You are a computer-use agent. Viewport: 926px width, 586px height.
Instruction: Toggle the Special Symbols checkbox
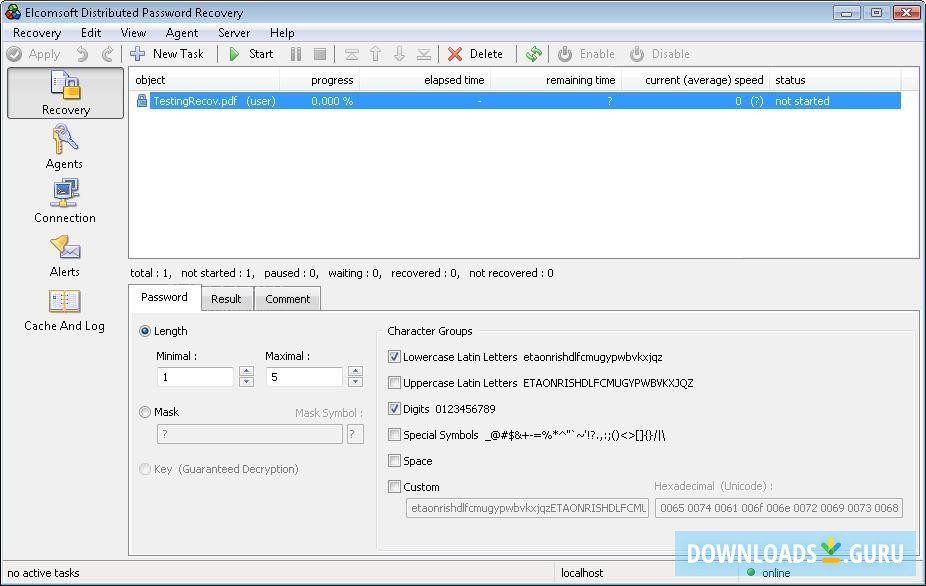[394, 435]
